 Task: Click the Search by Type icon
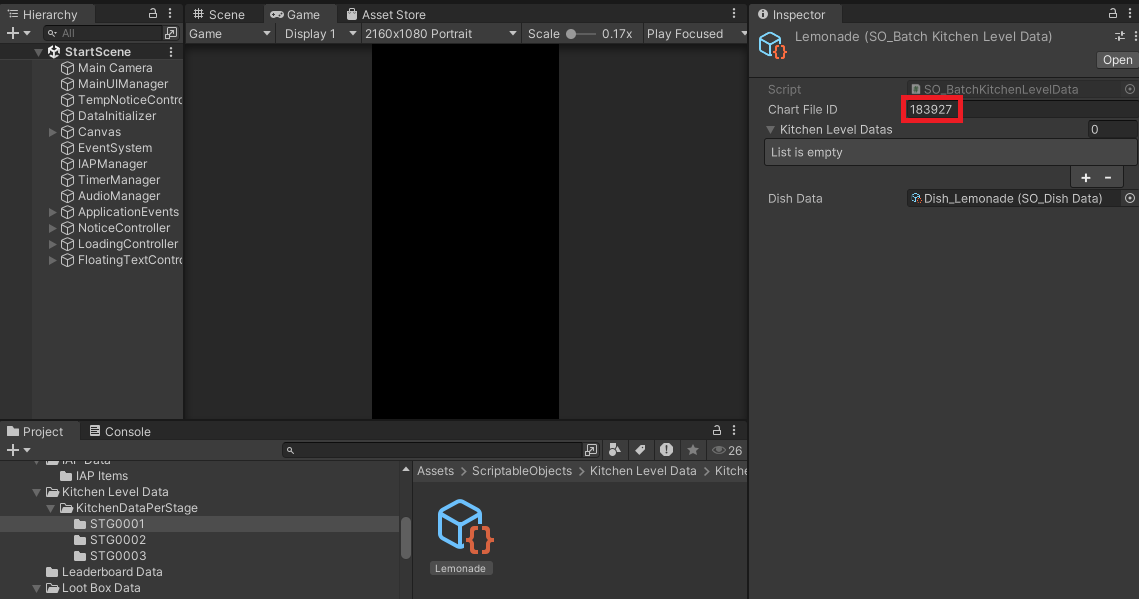[615, 450]
